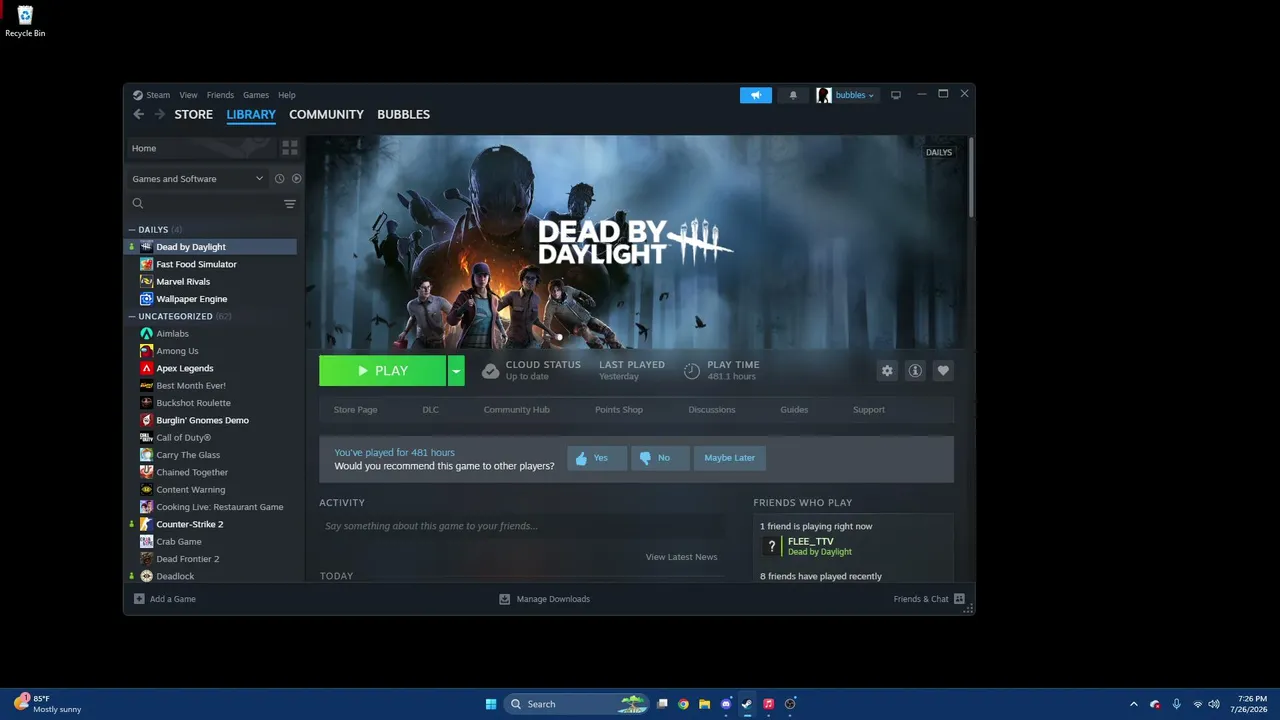Open the Friends & Chat icon
Image resolution: width=1280 pixels, height=720 pixels.
click(959, 599)
